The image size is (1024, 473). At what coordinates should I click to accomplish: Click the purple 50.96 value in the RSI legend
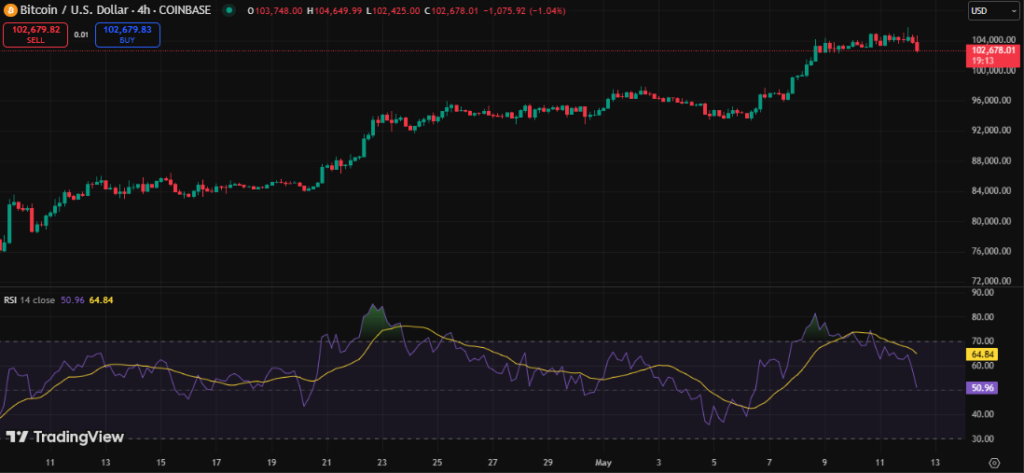(71, 299)
